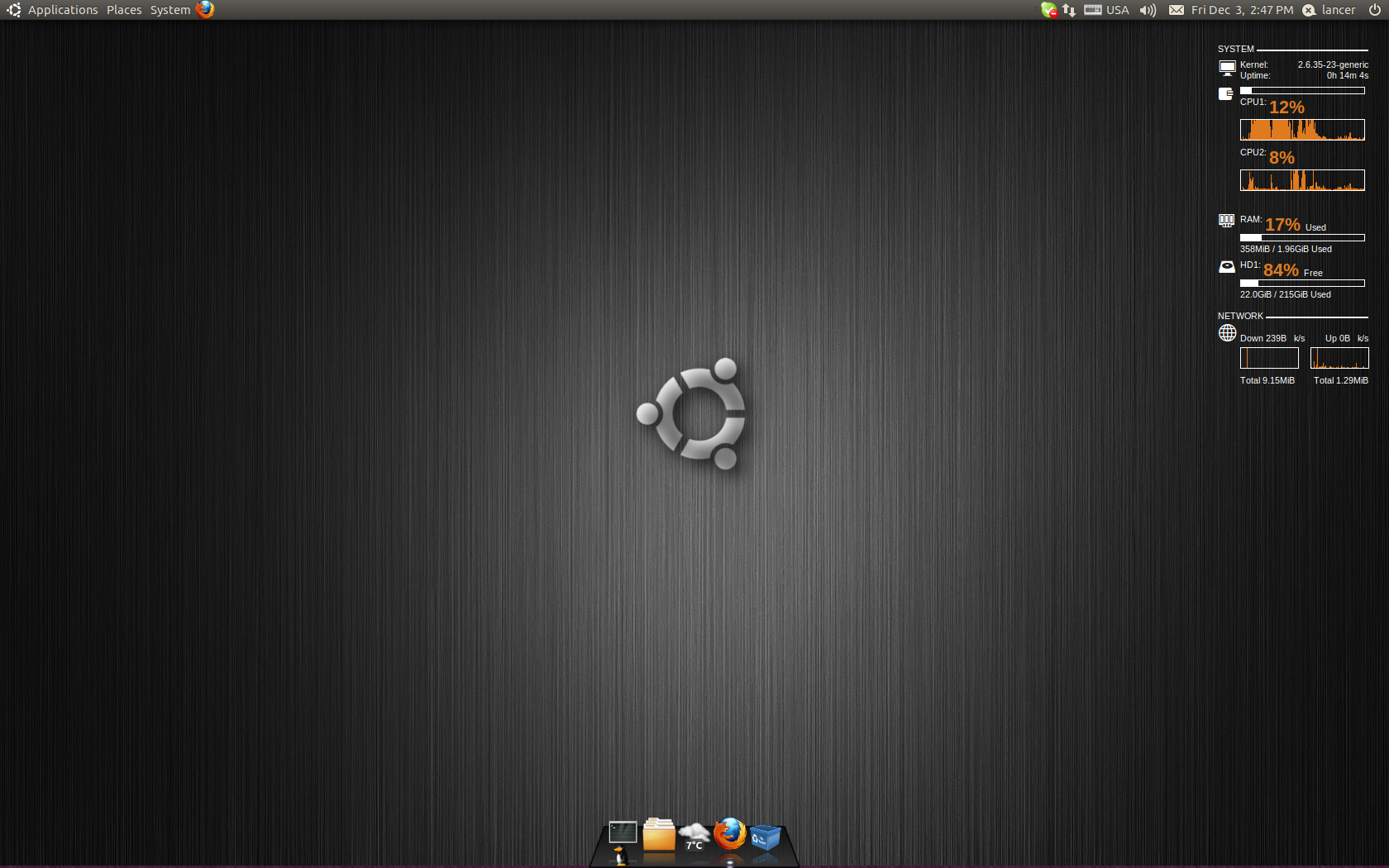Screen dimensions: 1389x868
Task: Click the CPU processor icon
Action: click(x=1226, y=93)
